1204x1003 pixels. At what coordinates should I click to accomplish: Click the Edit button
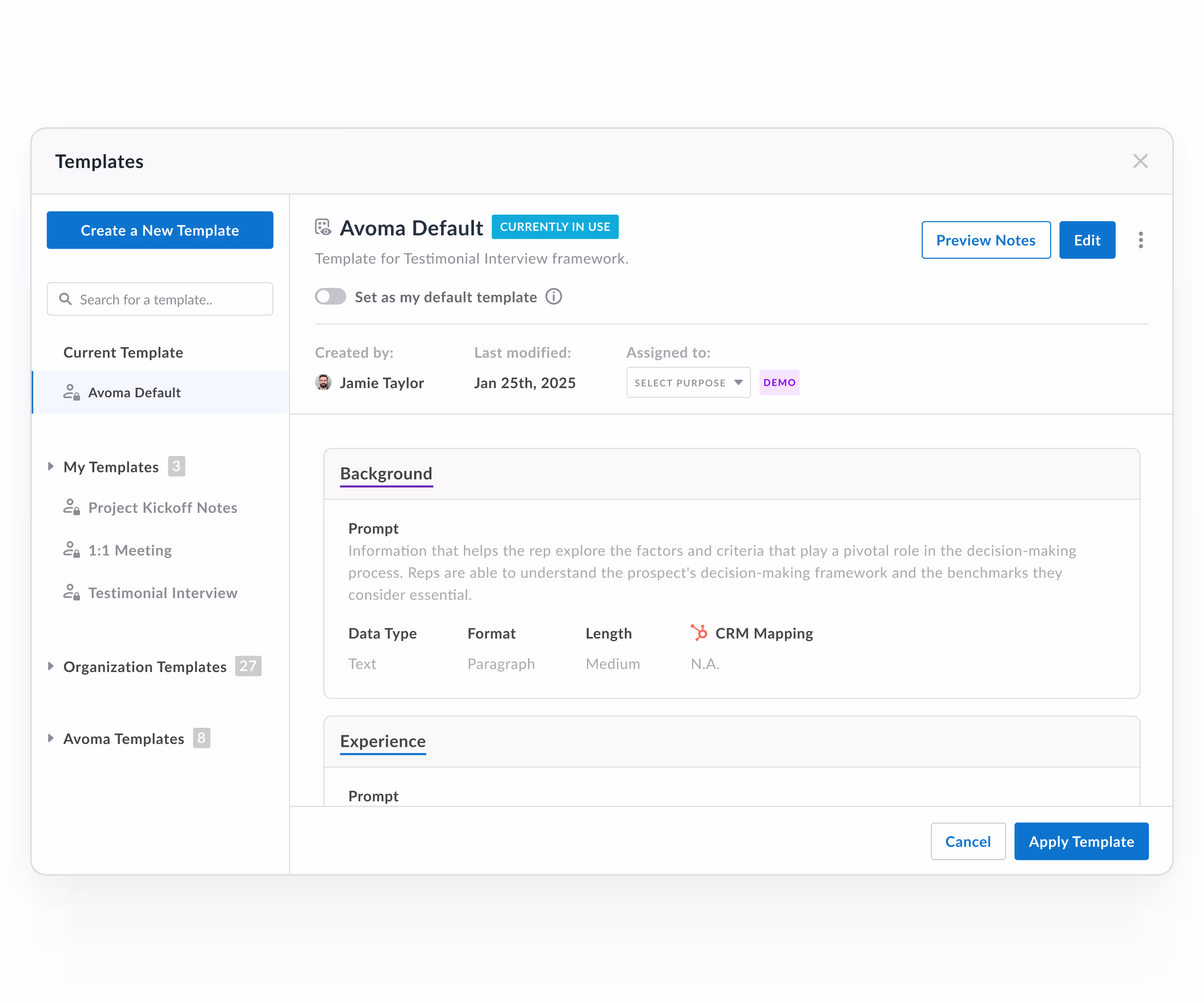(1087, 240)
